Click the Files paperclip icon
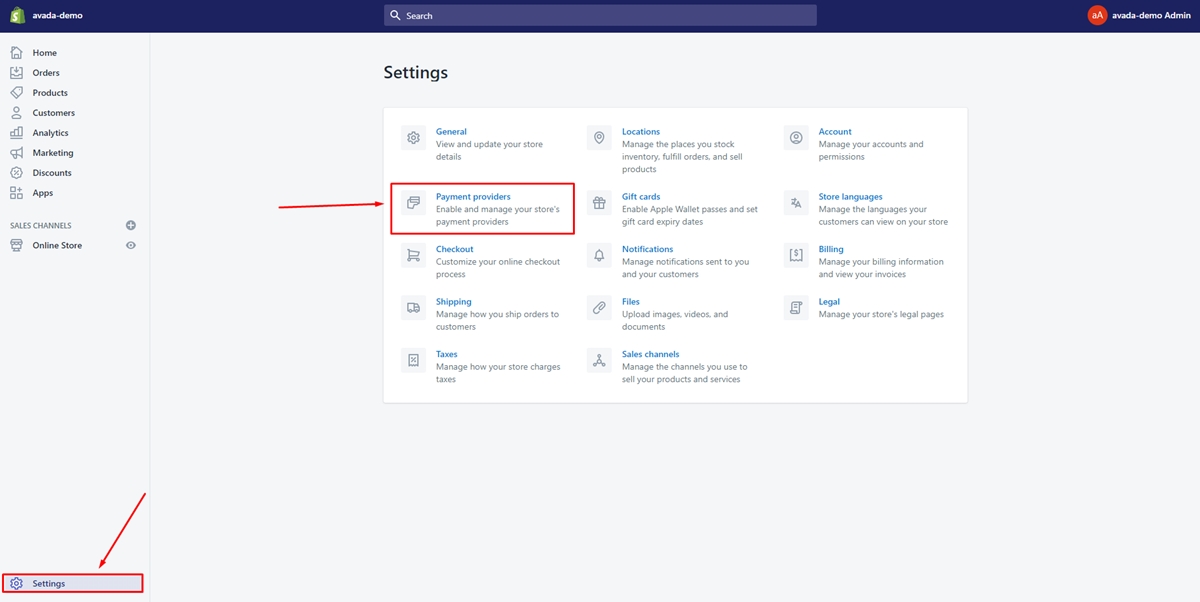Image resolution: width=1200 pixels, height=602 pixels. tap(599, 308)
